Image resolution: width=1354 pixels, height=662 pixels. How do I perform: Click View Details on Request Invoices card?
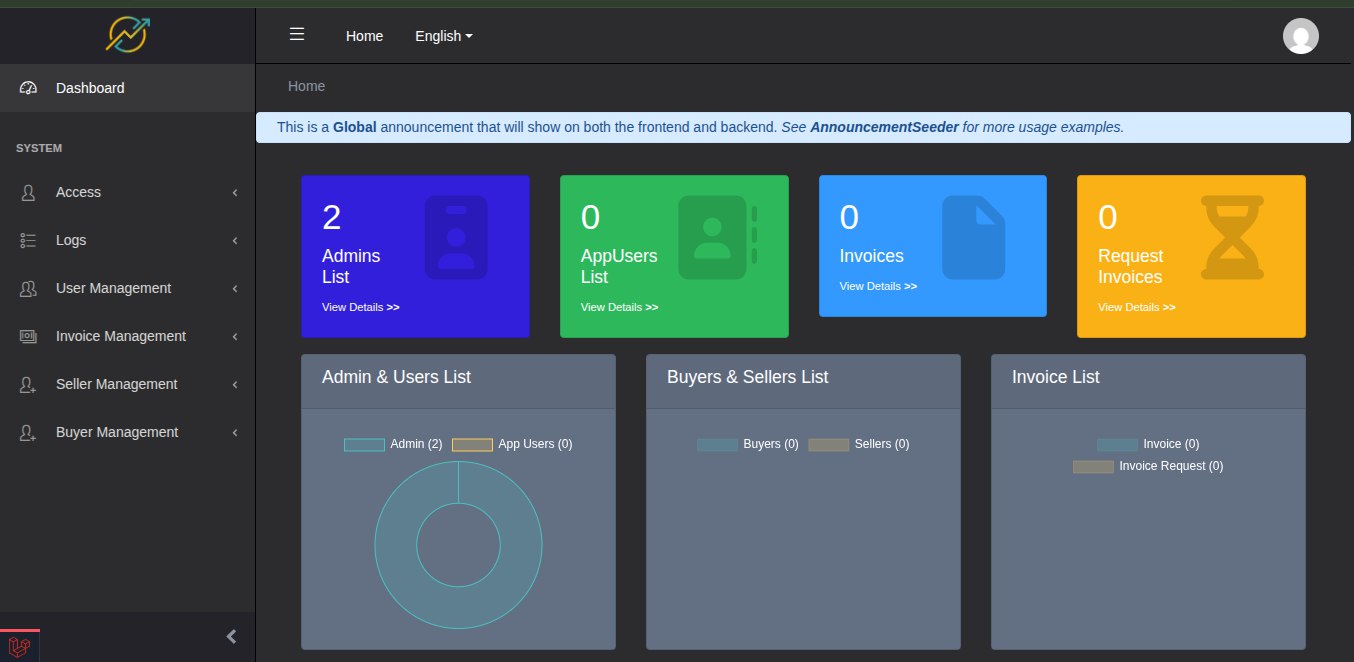[1136, 307]
